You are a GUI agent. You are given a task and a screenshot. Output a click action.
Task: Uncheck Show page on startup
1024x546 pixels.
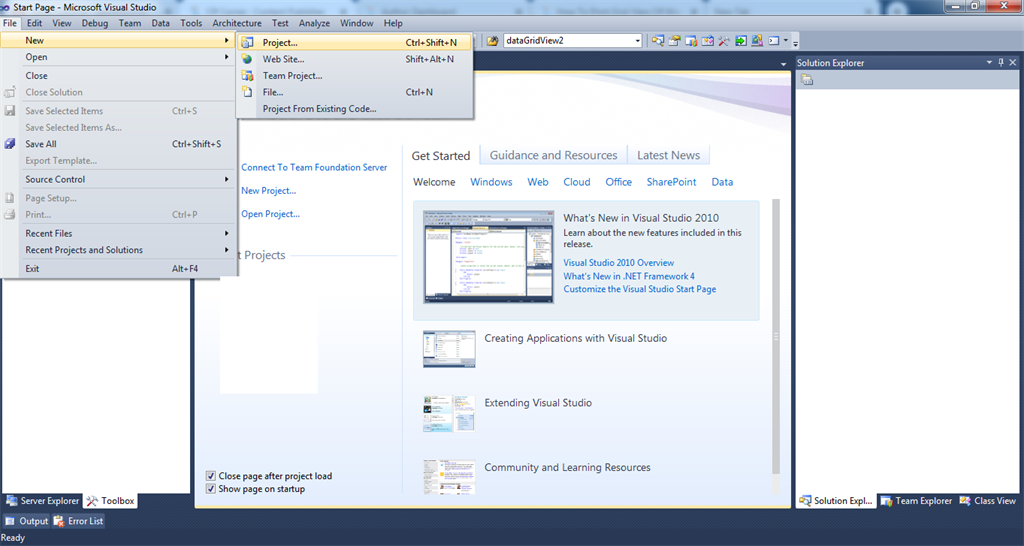[x=211, y=489]
